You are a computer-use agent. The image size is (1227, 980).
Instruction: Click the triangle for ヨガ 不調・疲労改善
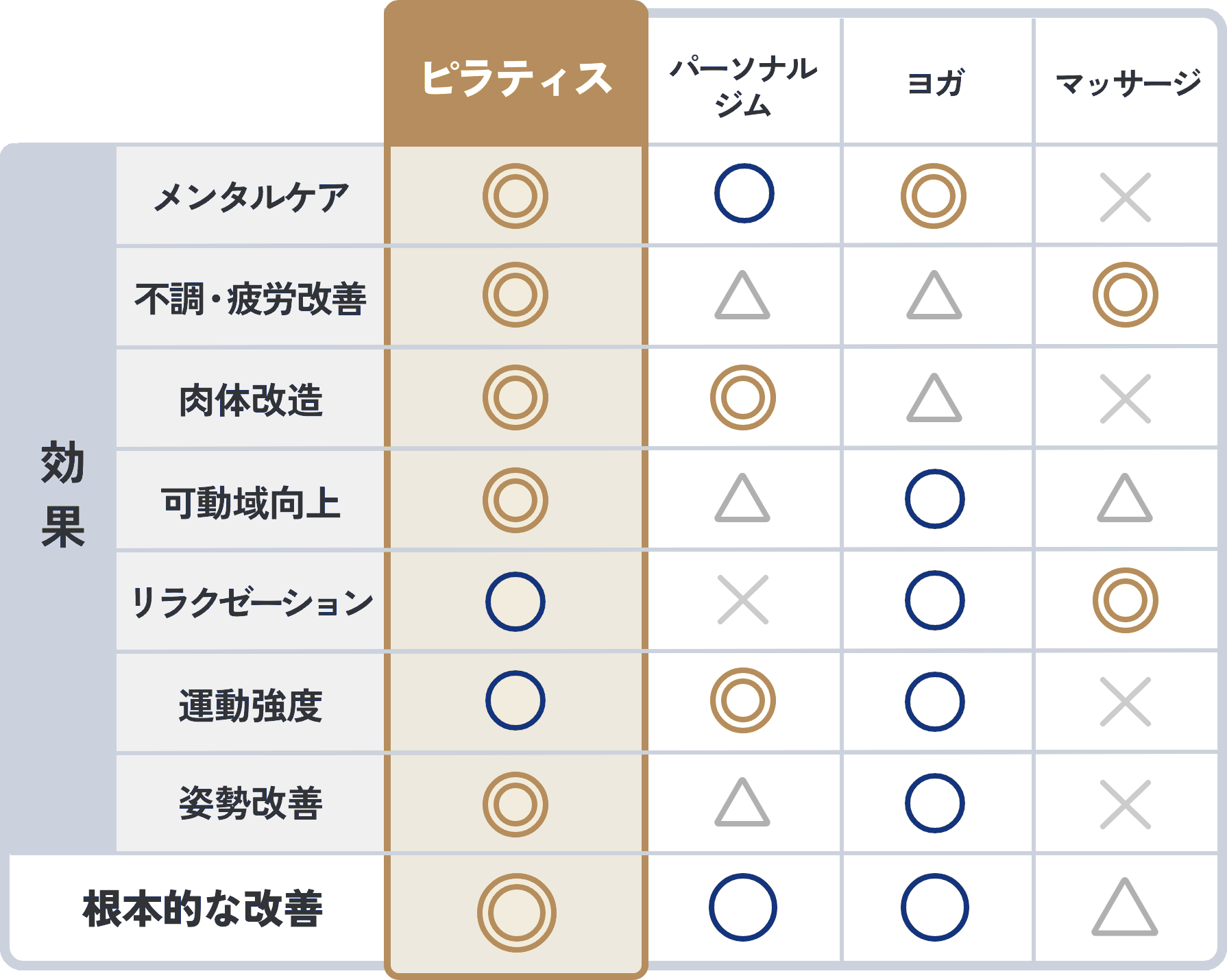[934, 296]
